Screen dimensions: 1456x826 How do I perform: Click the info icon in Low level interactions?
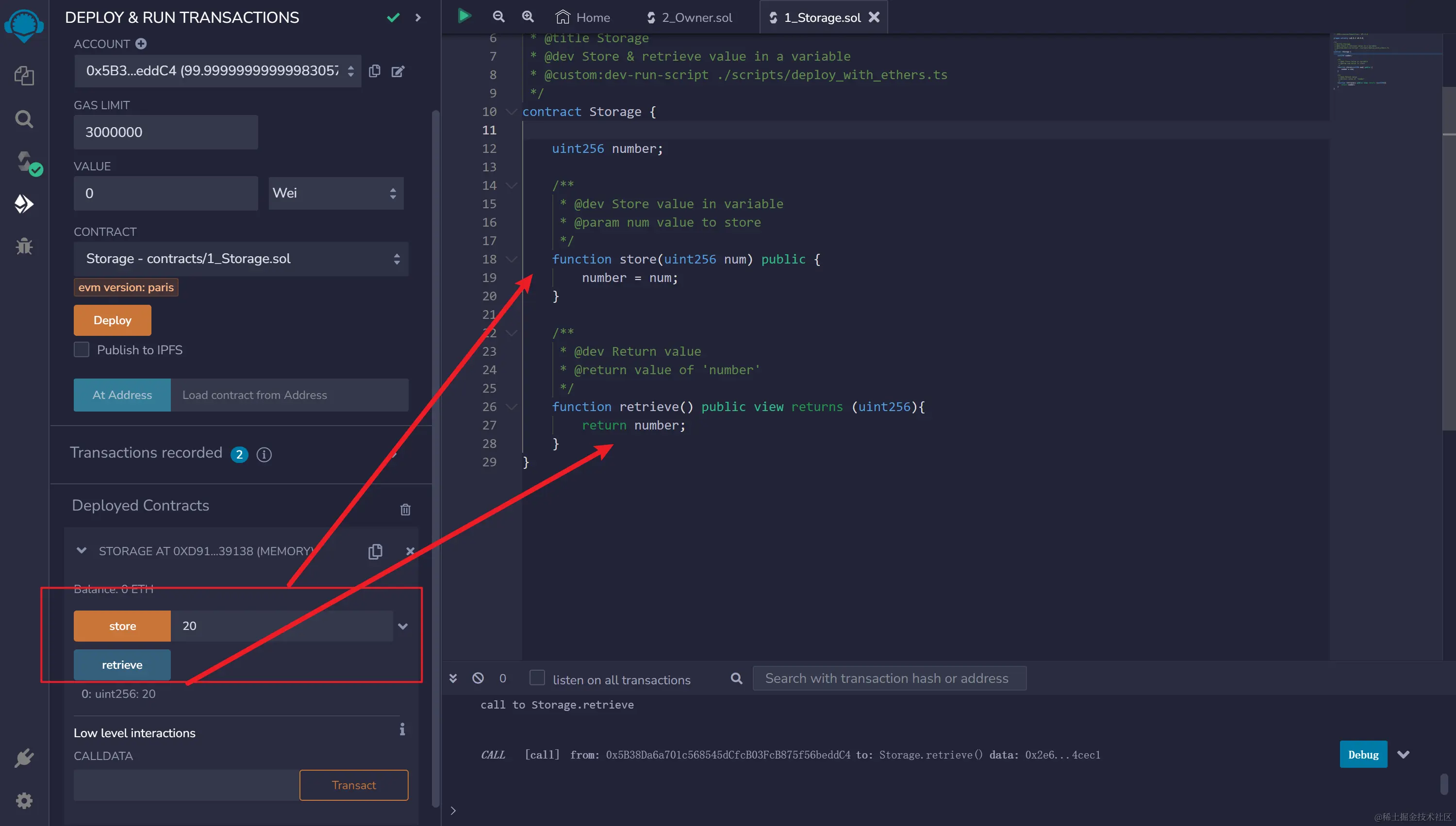pos(402,729)
